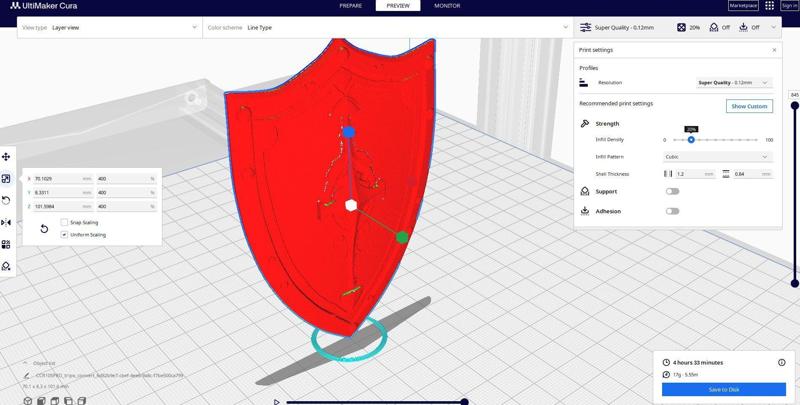Image resolution: width=800 pixels, height=405 pixels.
Task: Enable the Snap Scaling checkbox
Action: 64,222
